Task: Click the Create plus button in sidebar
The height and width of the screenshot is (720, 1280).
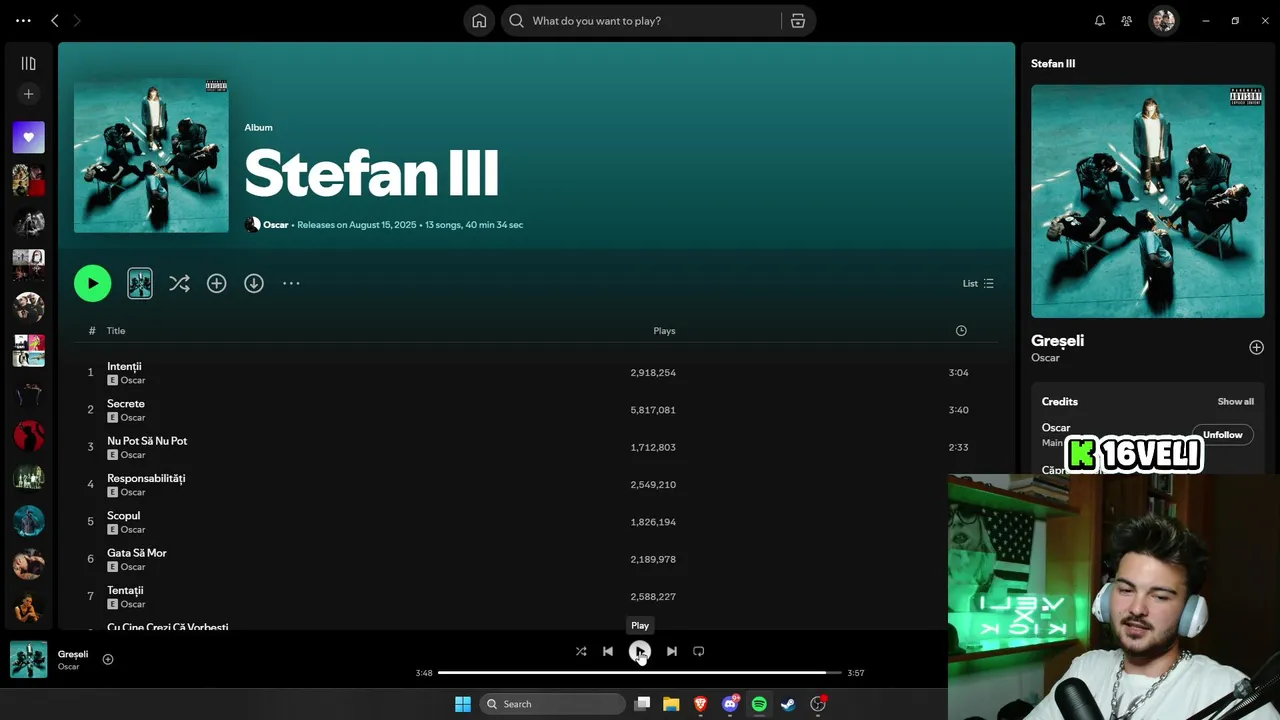Action: pos(28,94)
